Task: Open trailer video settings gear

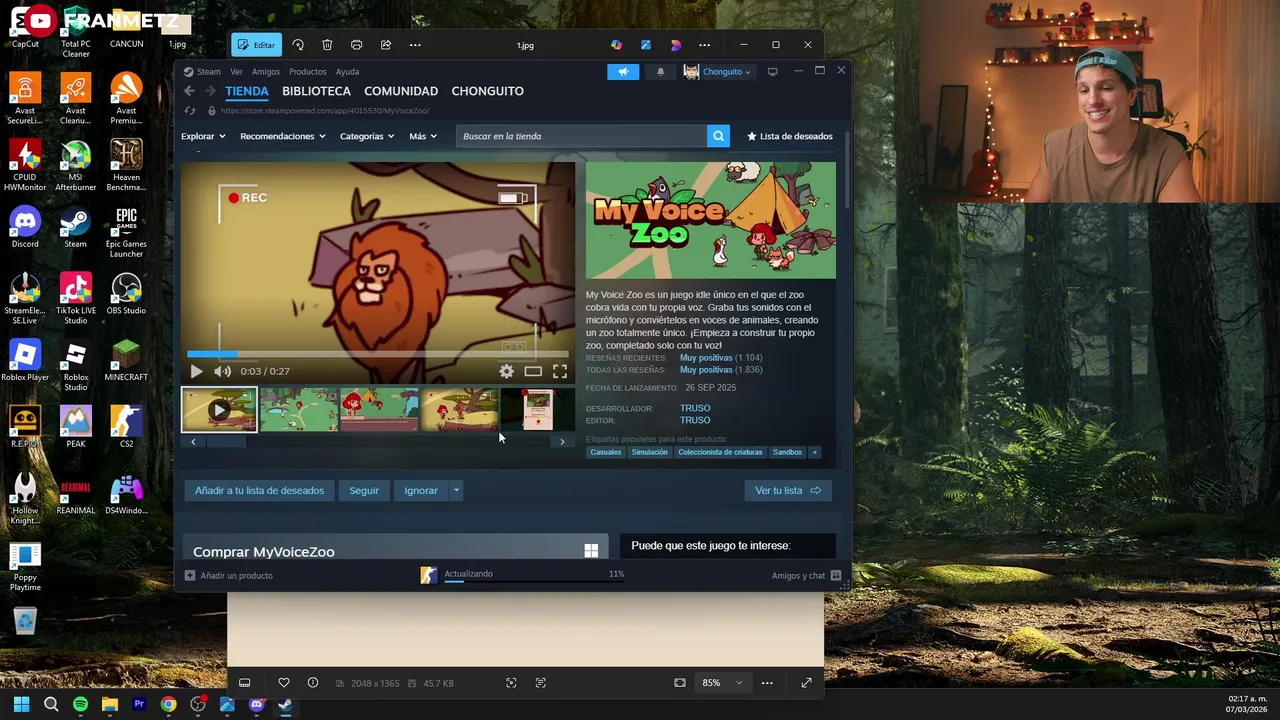Action: 507,371
